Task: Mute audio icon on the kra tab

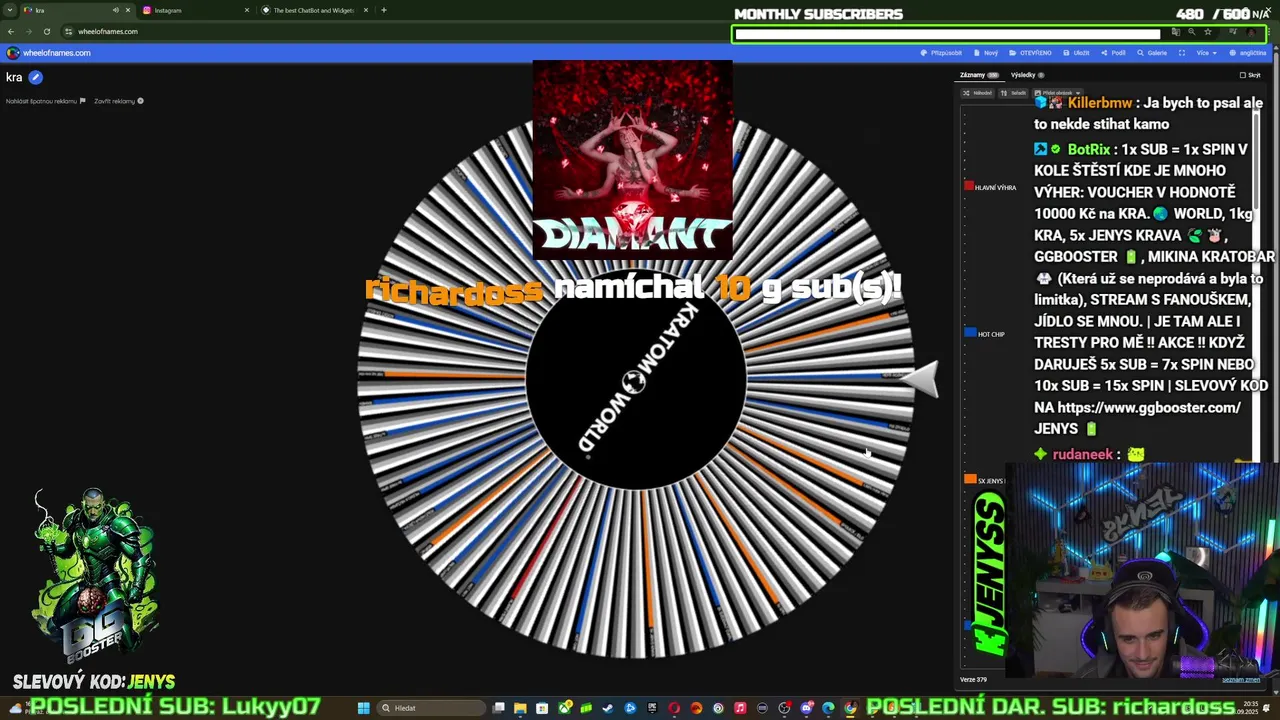Action: (115, 10)
